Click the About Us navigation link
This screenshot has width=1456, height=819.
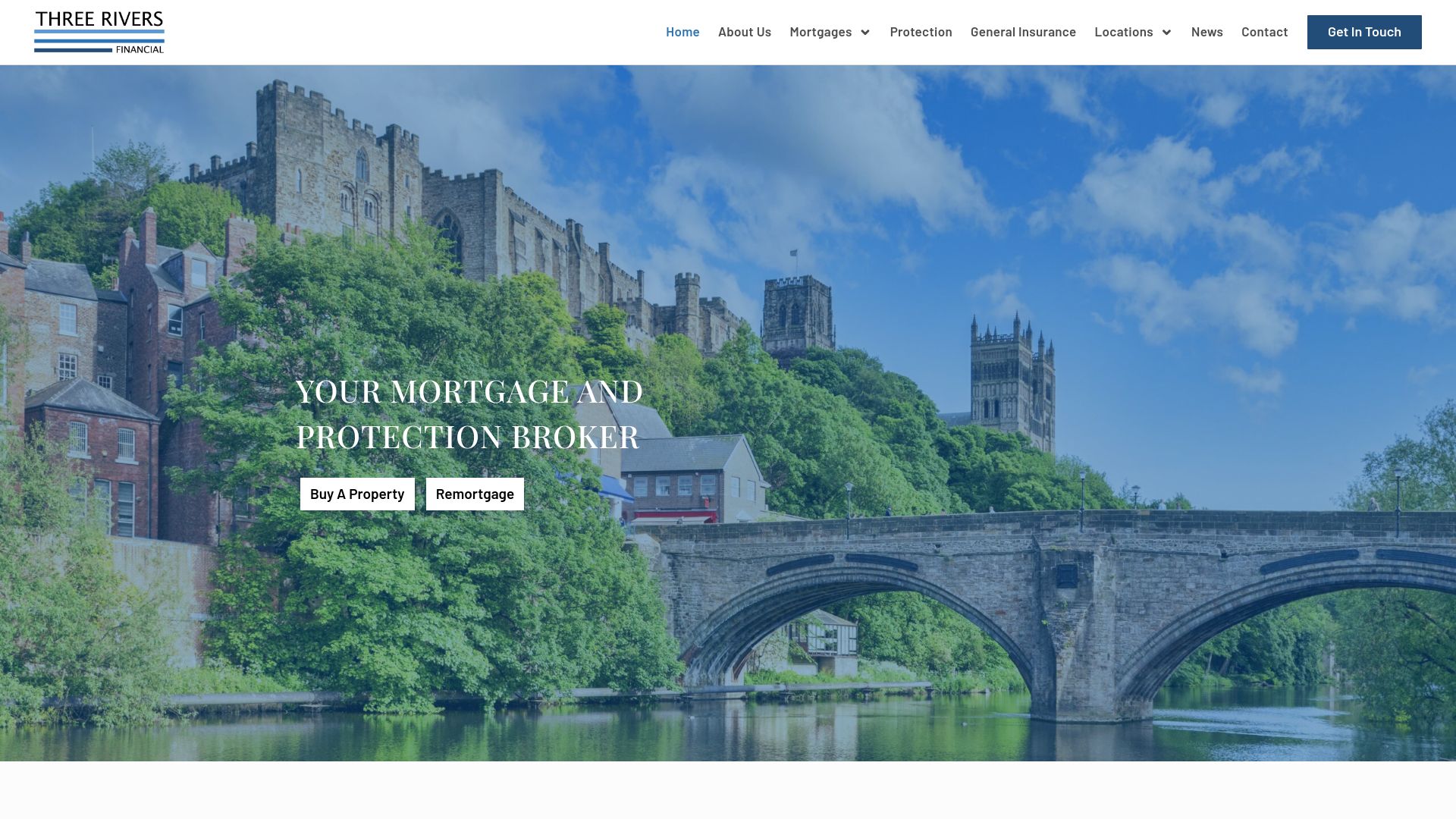(x=744, y=31)
